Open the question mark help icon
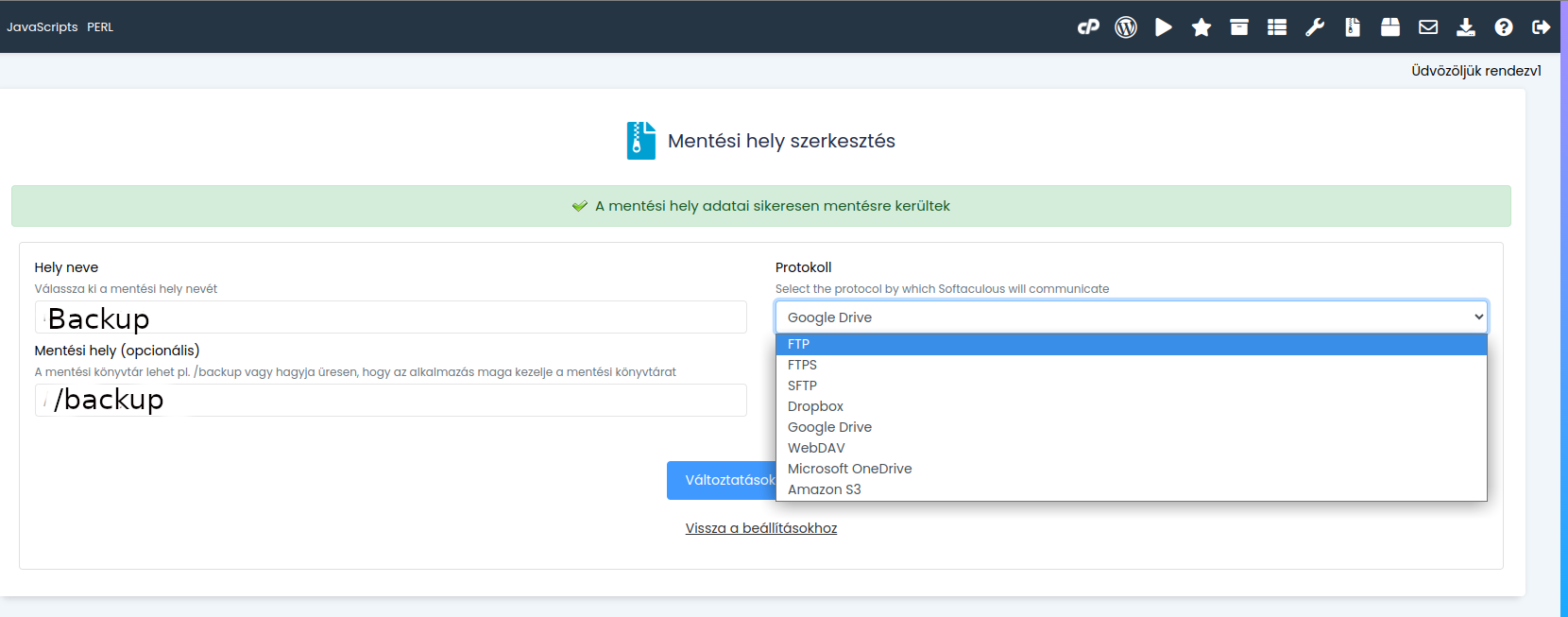Viewport: 1568px width, 617px height. tap(1504, 27)
